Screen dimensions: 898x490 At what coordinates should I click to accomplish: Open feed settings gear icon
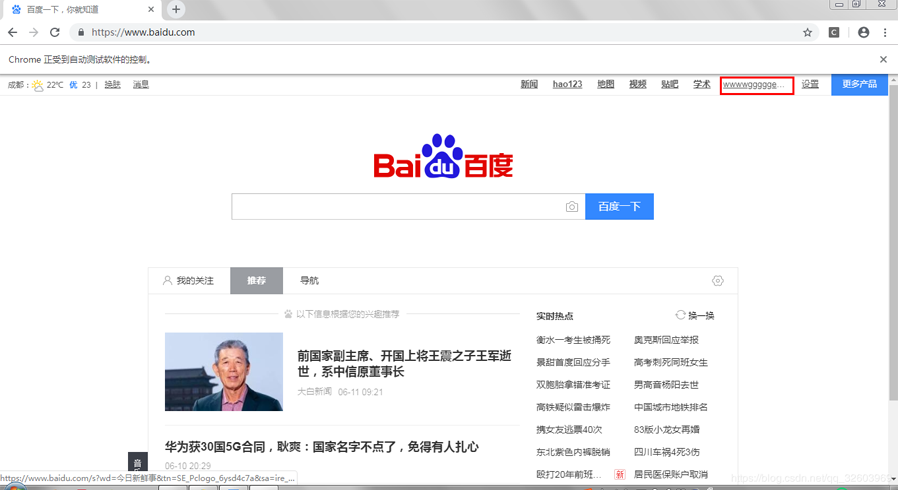[718, 280]
